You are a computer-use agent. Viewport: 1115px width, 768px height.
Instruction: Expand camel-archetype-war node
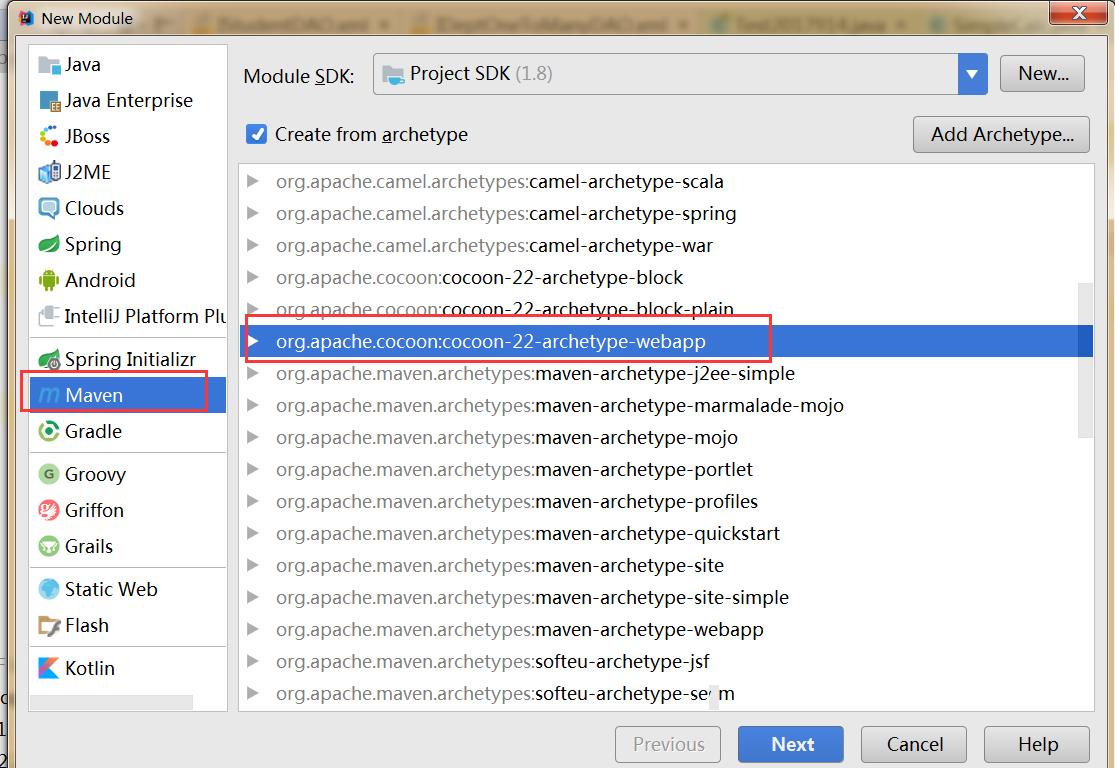(x=252, y=245)
